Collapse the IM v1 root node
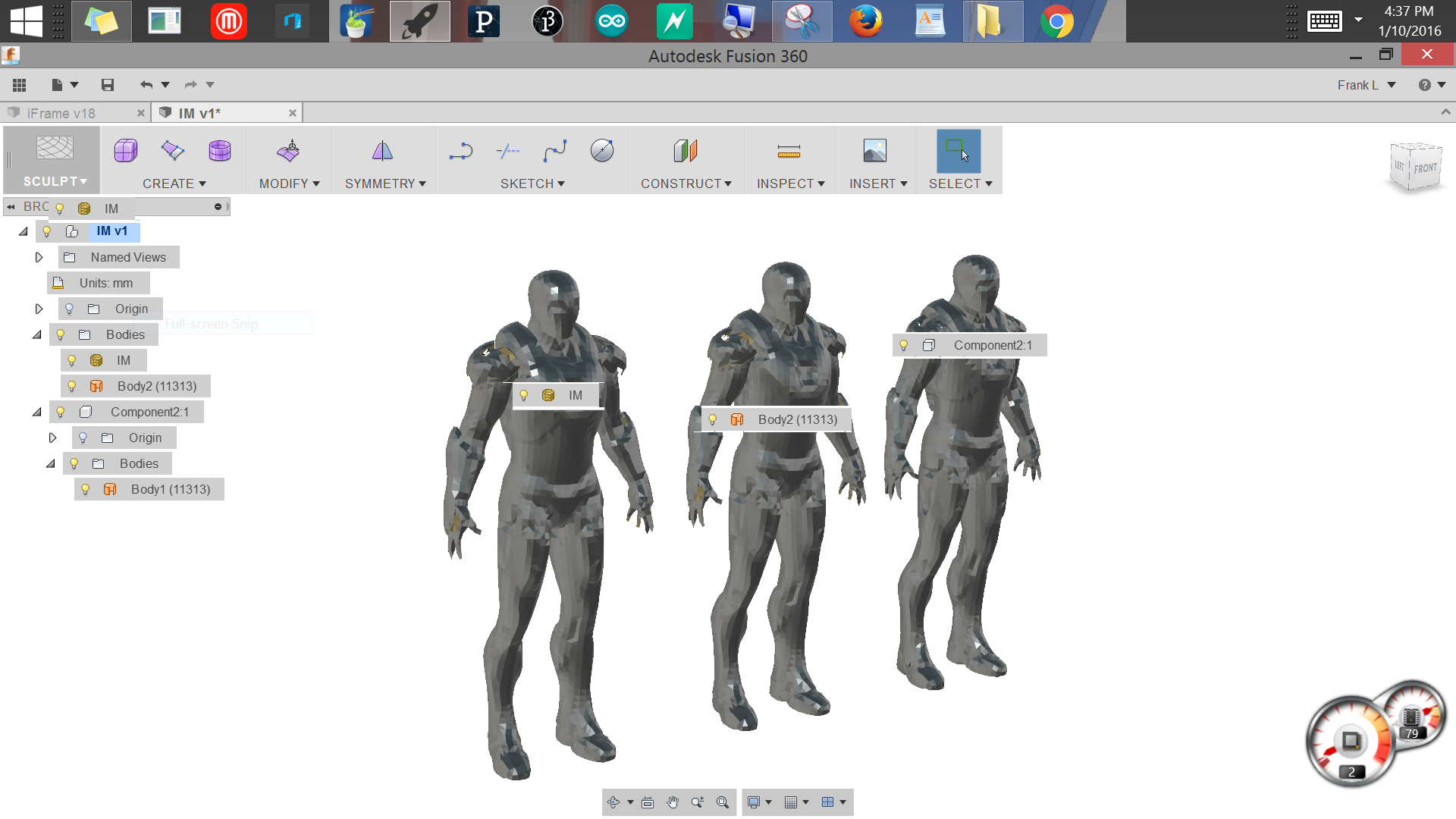Viewport: 1456px width, 819px height. click(24, 231)
